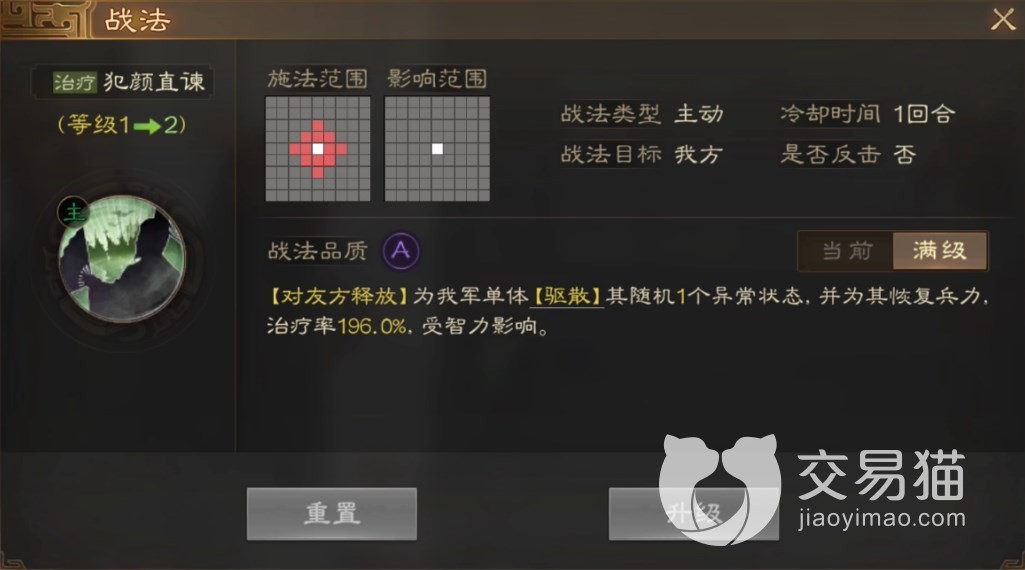Click the purple A quality badge
The image size is (1025, 570).
(x=401, y=250)
